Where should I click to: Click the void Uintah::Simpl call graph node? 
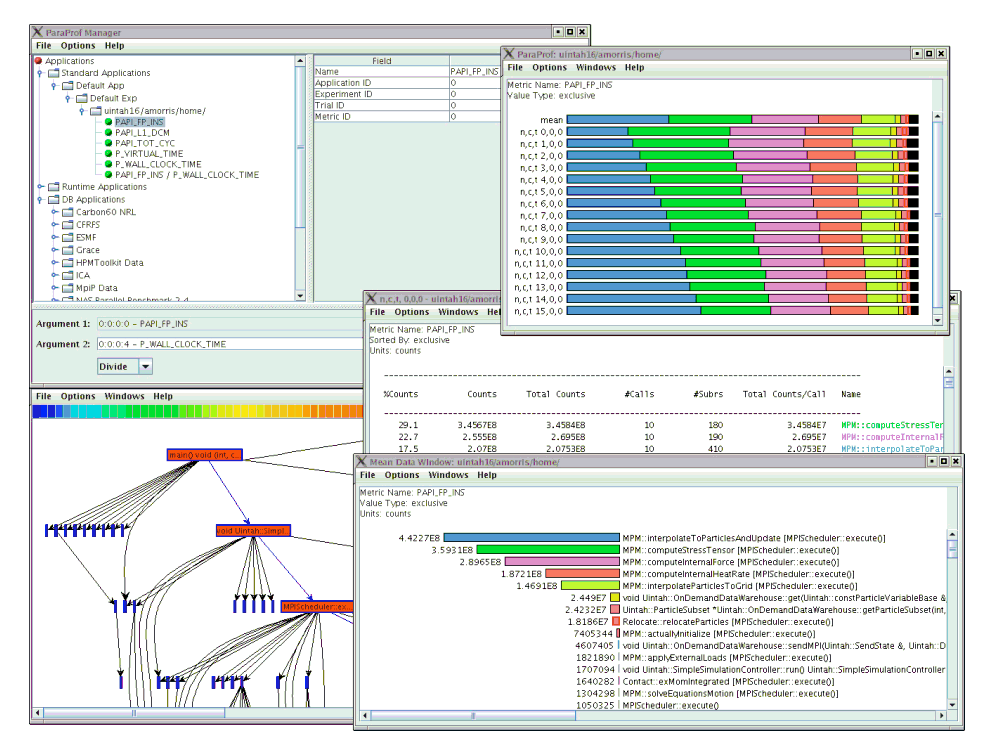click(x=253, y=530)
